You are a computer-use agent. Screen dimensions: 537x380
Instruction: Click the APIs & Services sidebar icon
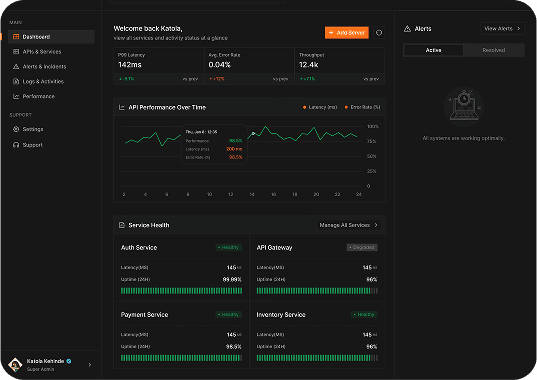click(x=16, y=52)
